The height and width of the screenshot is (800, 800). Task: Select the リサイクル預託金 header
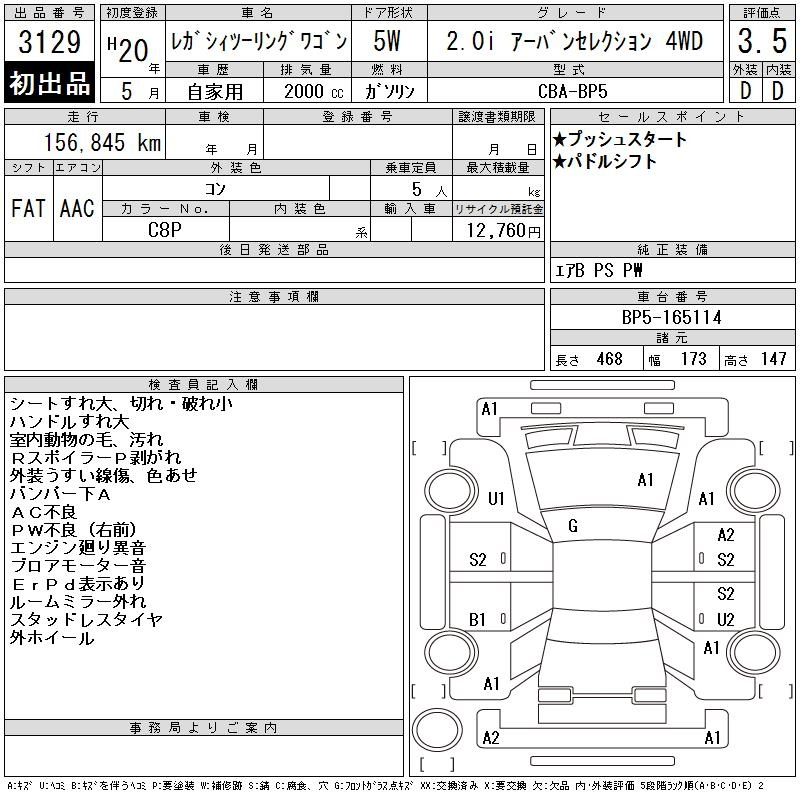click(x=498, y=209)
